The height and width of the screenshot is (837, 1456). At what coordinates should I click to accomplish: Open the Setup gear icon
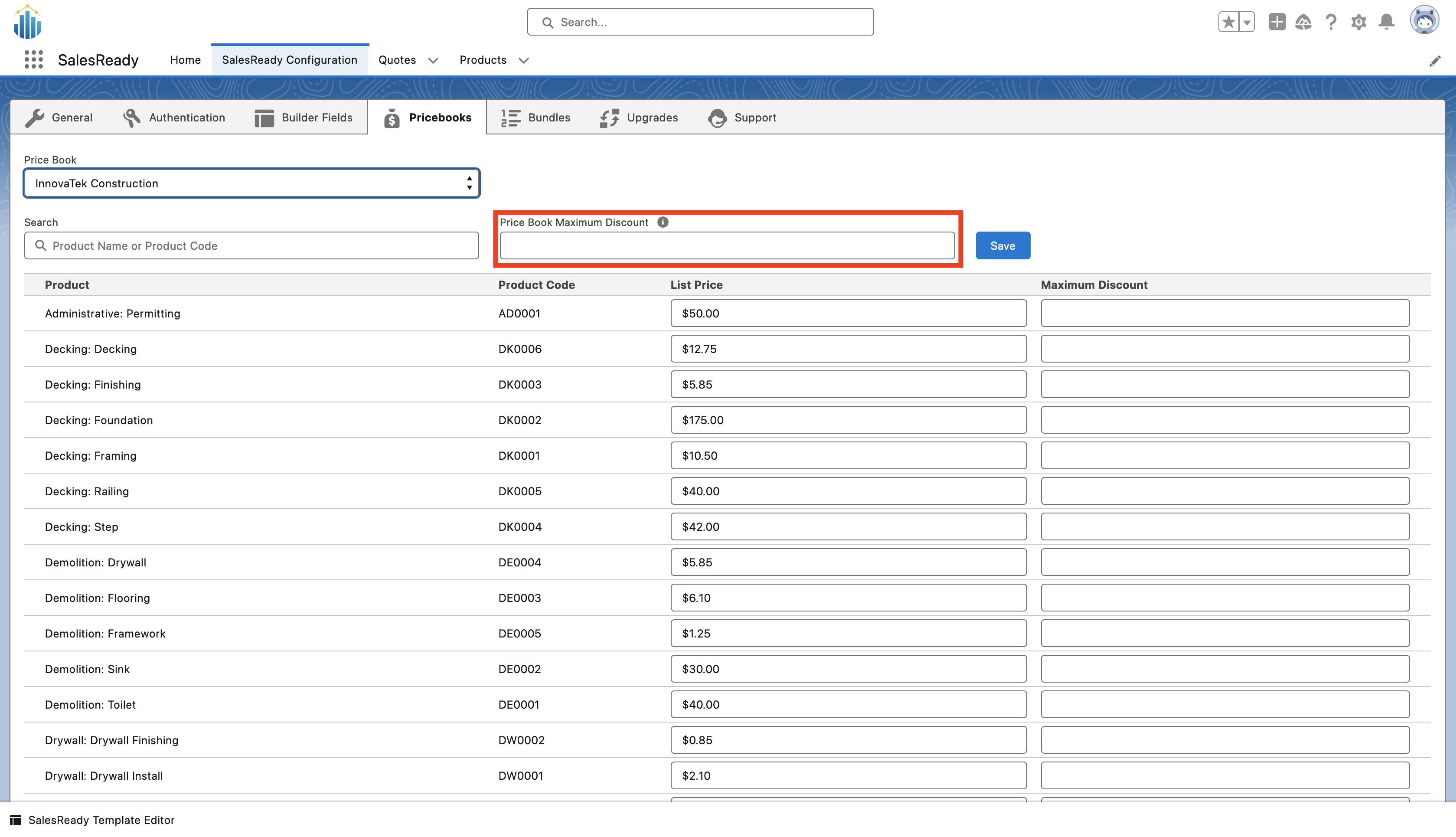[x=1358, y=23]
